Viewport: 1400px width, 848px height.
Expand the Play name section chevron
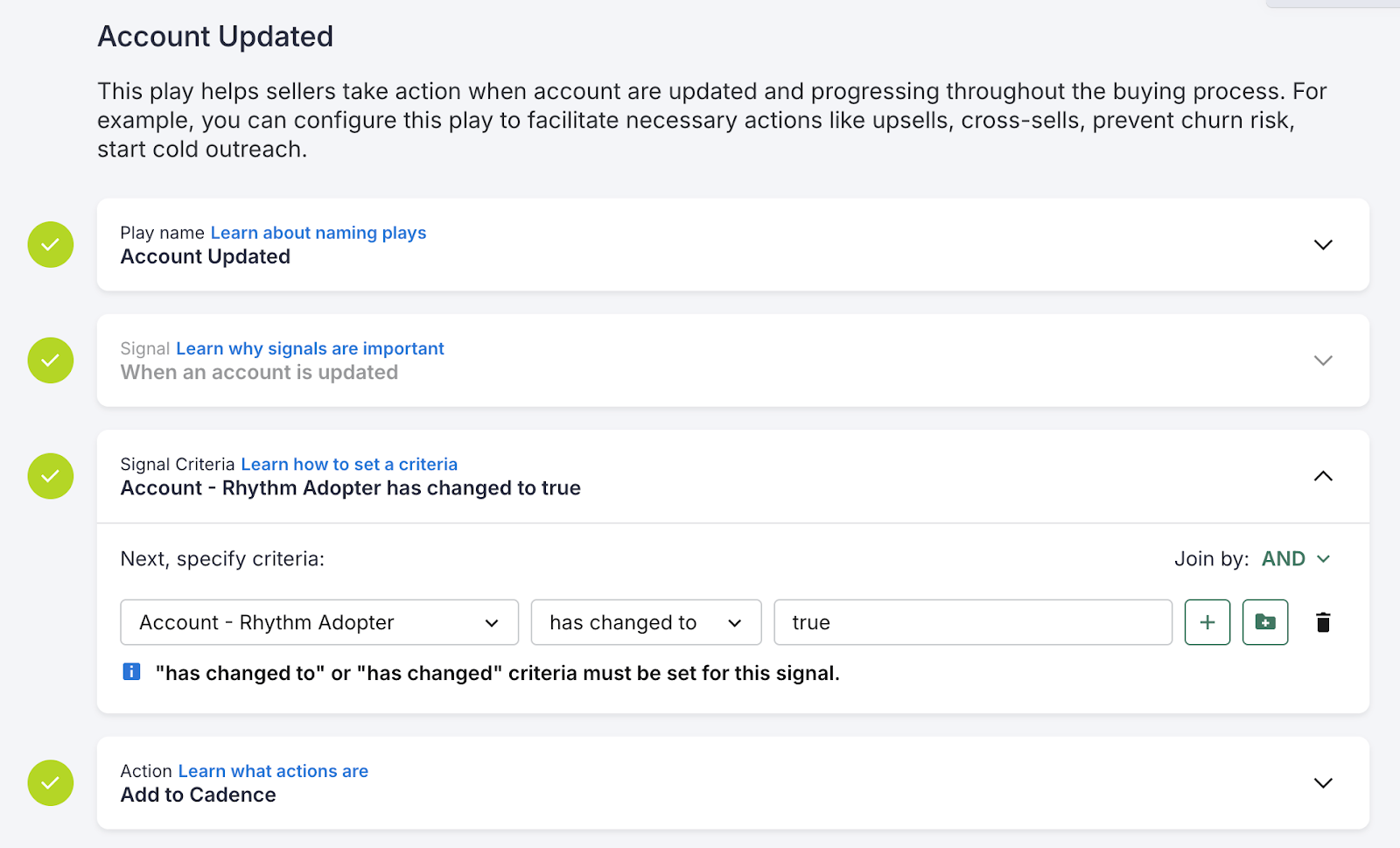pos(1323,245)
